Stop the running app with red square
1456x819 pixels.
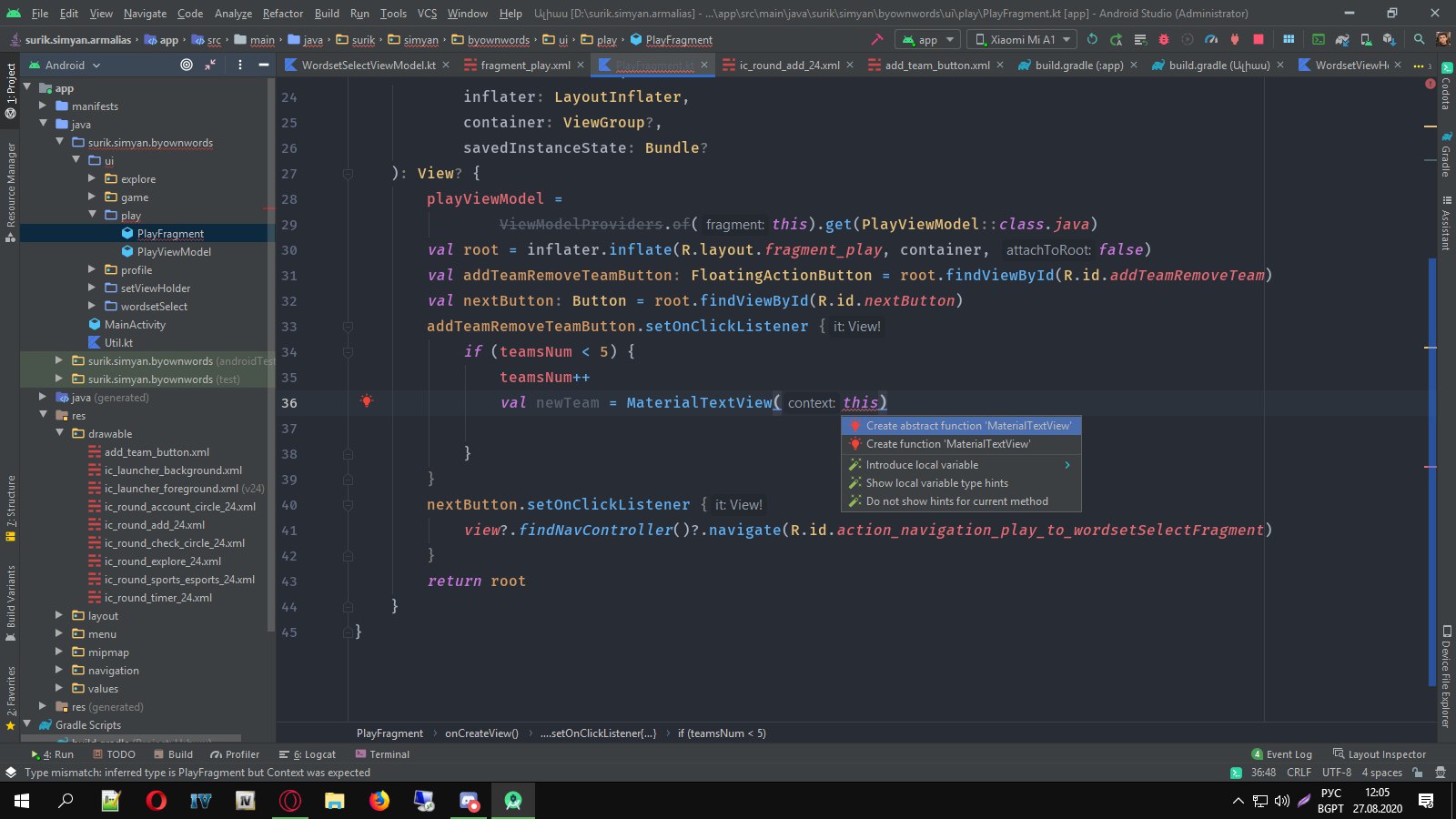coord(1259,39)
